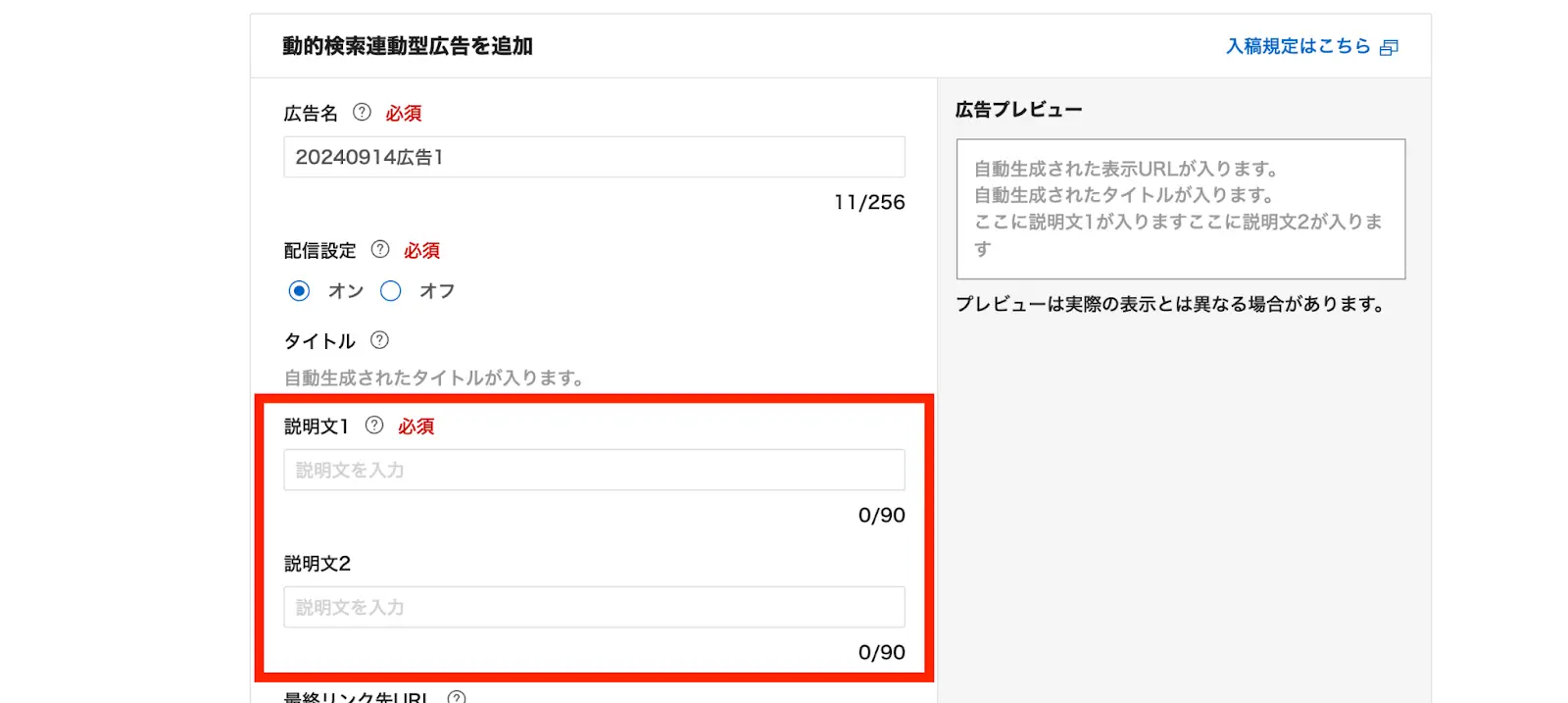Click help icon next to 説明文1
The width and height of the screenshot is (1568, 703).
click(x=374, y=426)
